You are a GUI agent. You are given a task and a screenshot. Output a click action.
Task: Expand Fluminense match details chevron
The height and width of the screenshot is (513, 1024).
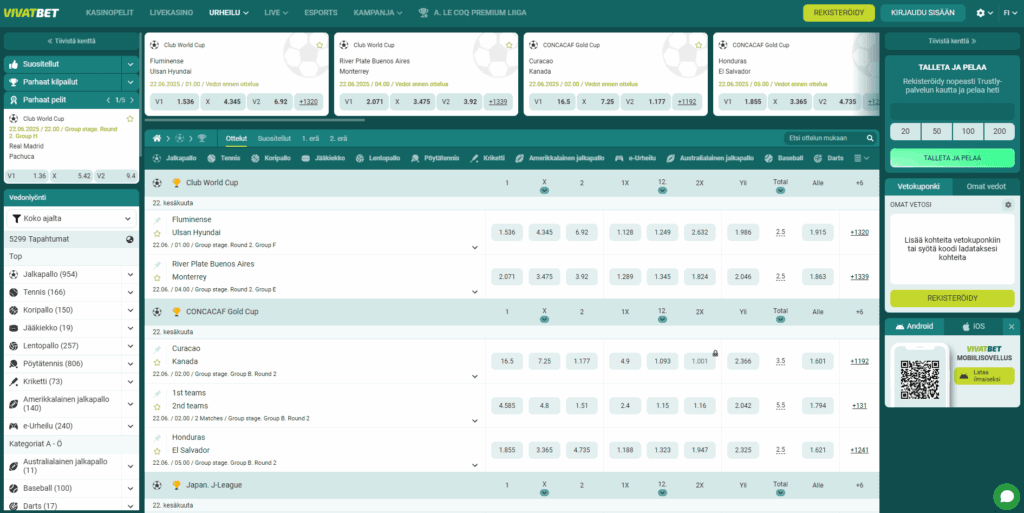(x=475, y=247)
